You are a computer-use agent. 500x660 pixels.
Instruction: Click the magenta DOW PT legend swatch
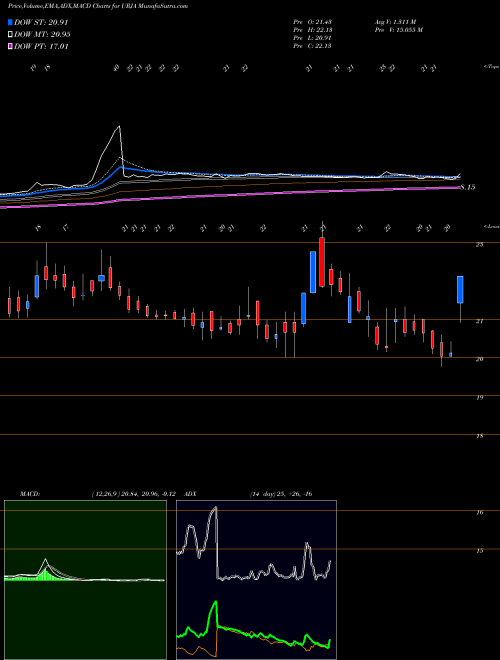click(x=10, y=46)
